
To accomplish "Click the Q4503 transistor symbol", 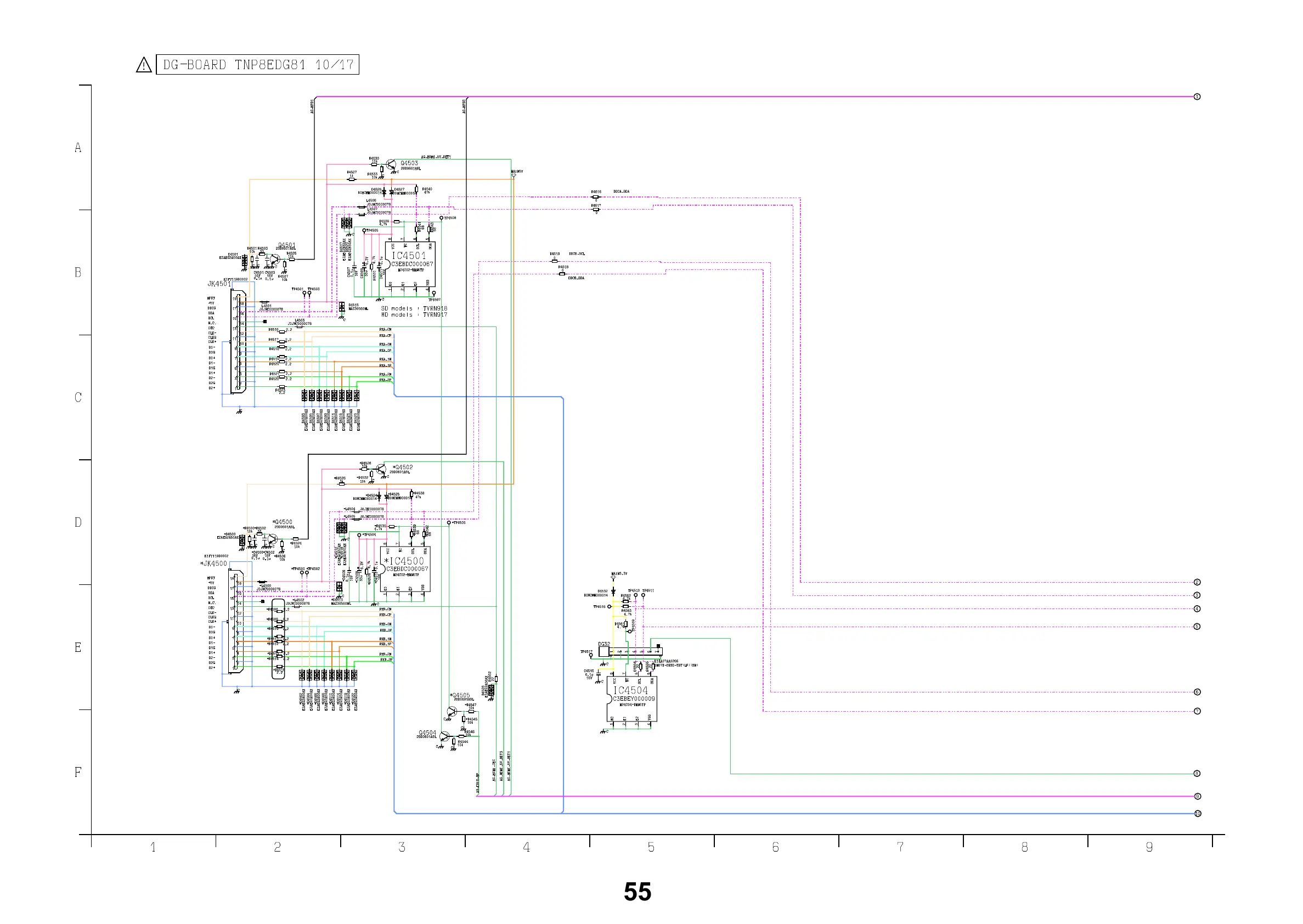I will click(x=391, y=165).
